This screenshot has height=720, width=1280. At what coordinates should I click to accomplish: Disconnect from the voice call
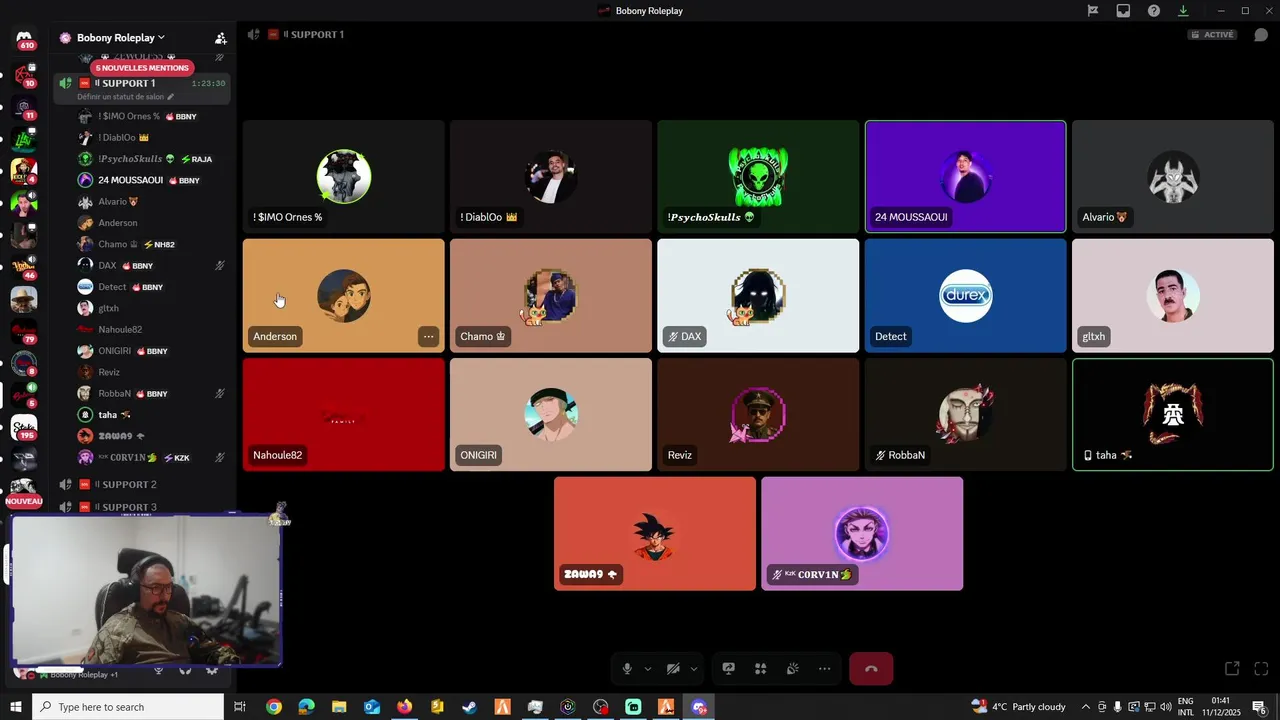coord(871,669)
